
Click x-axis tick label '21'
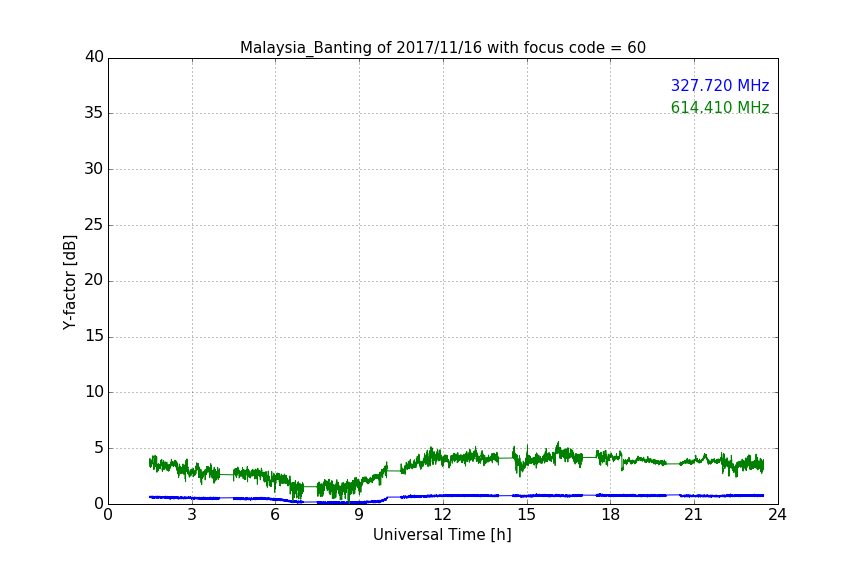pyautogui.click(x=694, y=515)
